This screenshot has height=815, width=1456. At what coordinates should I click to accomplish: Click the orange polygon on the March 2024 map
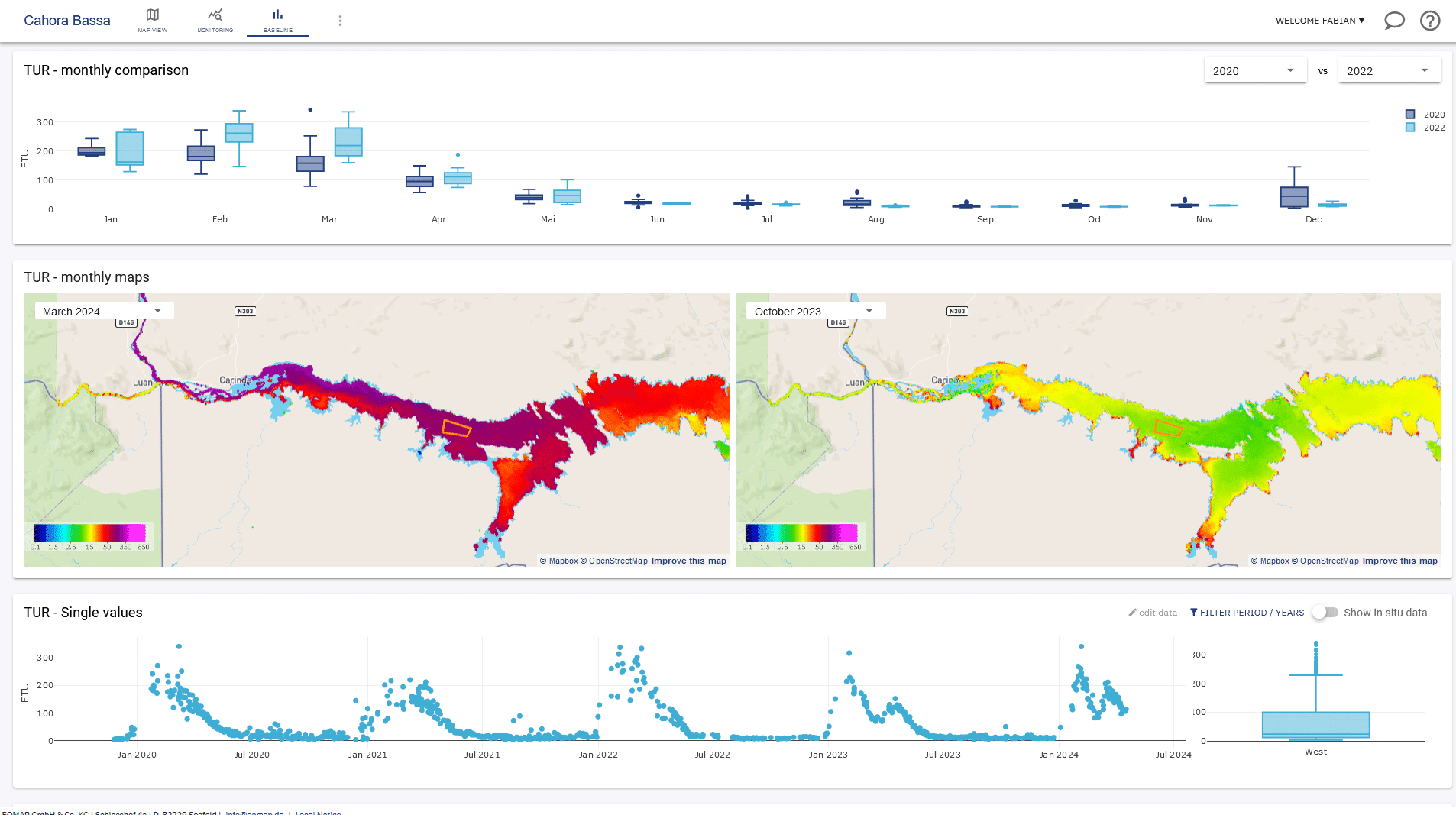click(x=457, y=429)
